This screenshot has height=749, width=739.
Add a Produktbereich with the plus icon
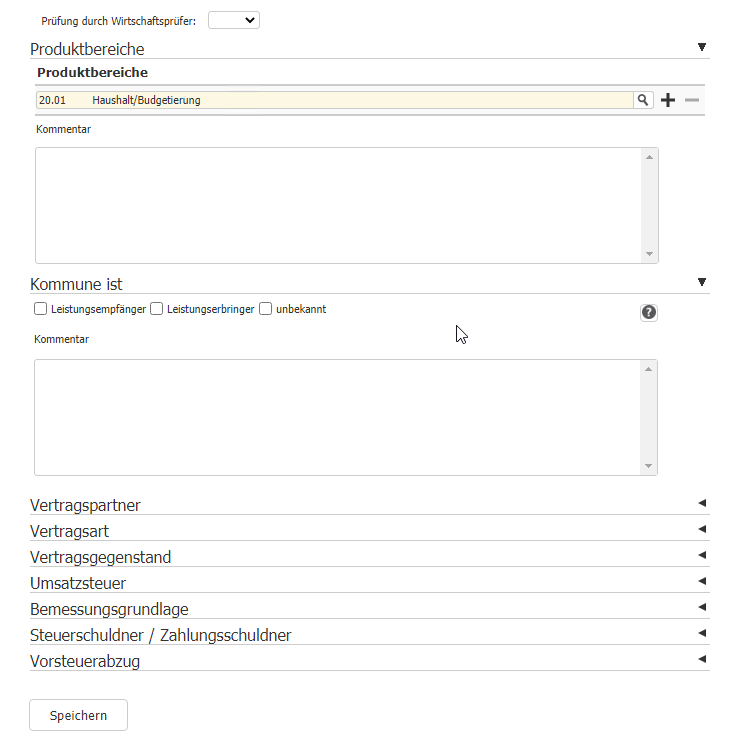click(668, 100)
